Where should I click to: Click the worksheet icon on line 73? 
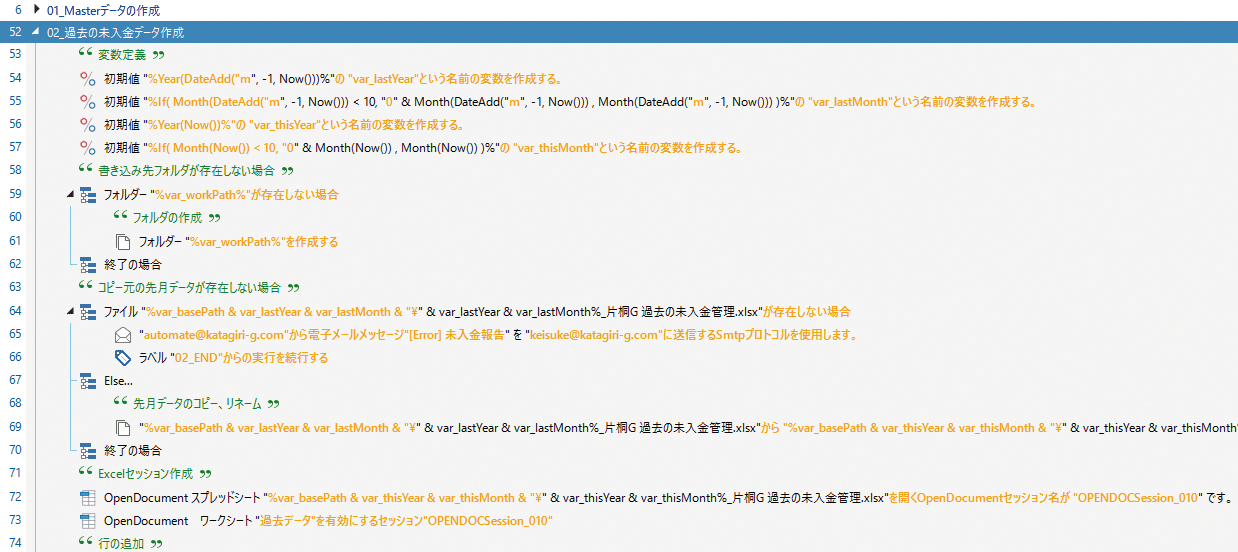coord(88,521)
